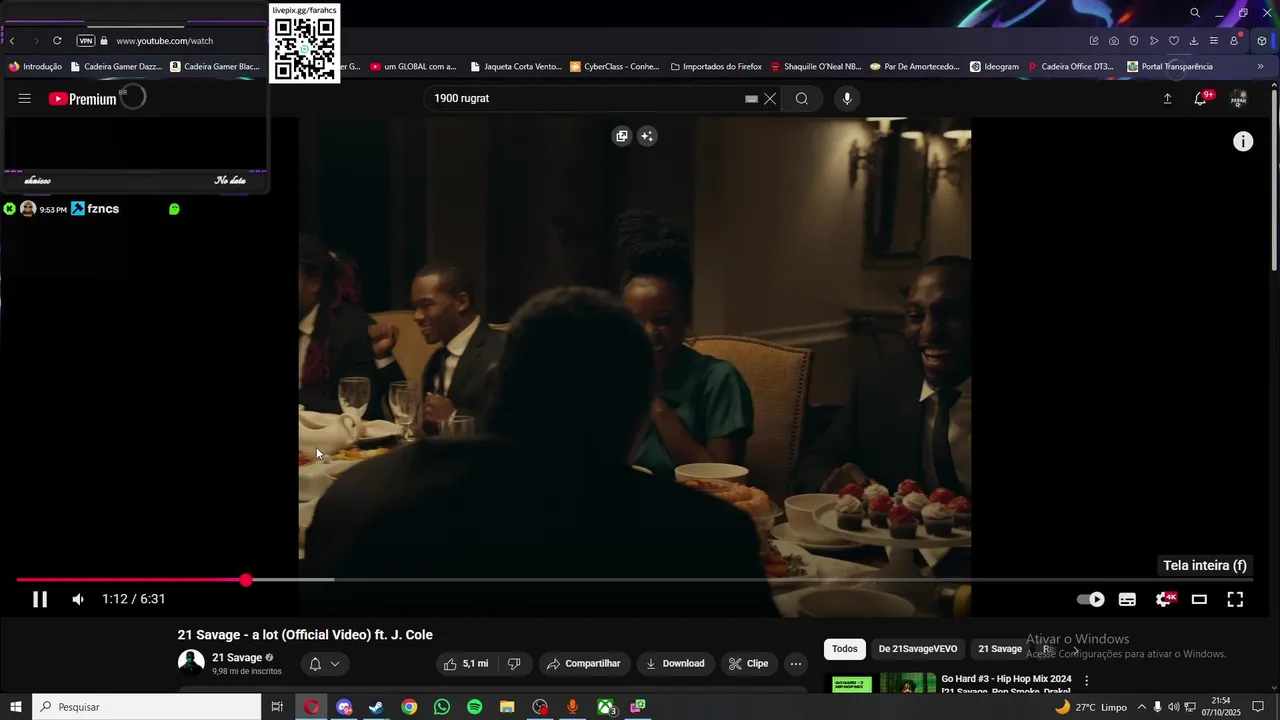
Task: Clear the search query with X
Action: [x=770, y=99]
